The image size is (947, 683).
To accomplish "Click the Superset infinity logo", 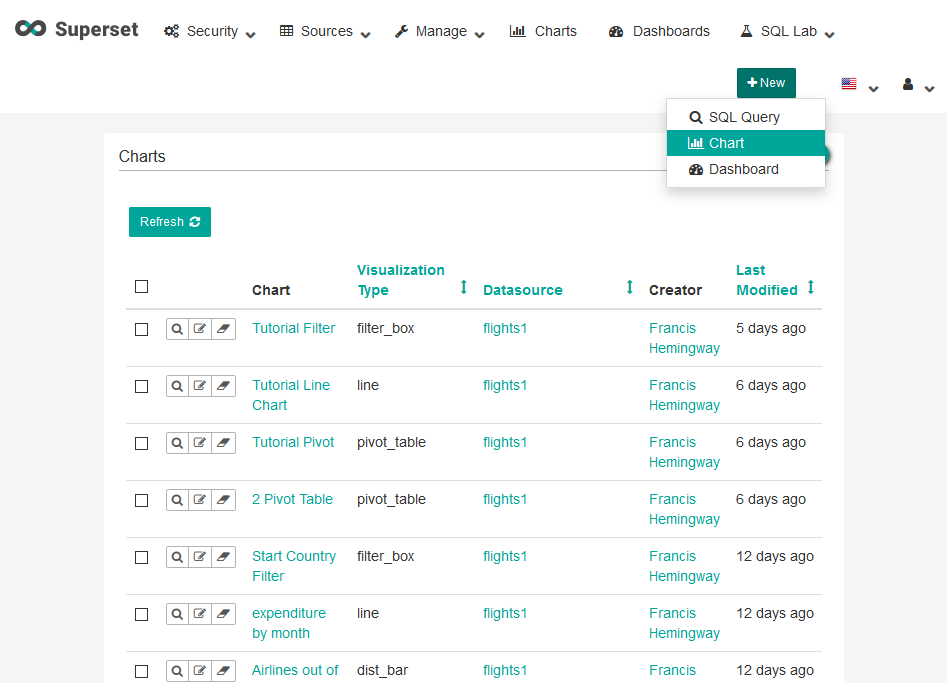I will point(31,29).
